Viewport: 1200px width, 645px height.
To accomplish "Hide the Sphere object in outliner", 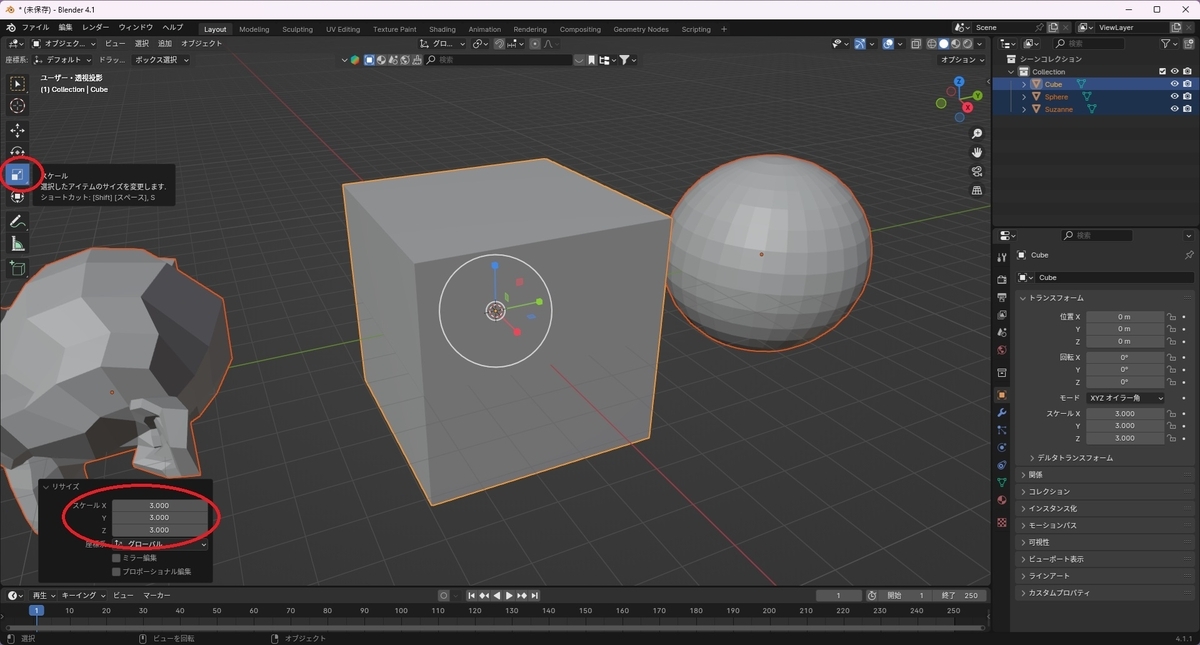I will [1175, 97].
